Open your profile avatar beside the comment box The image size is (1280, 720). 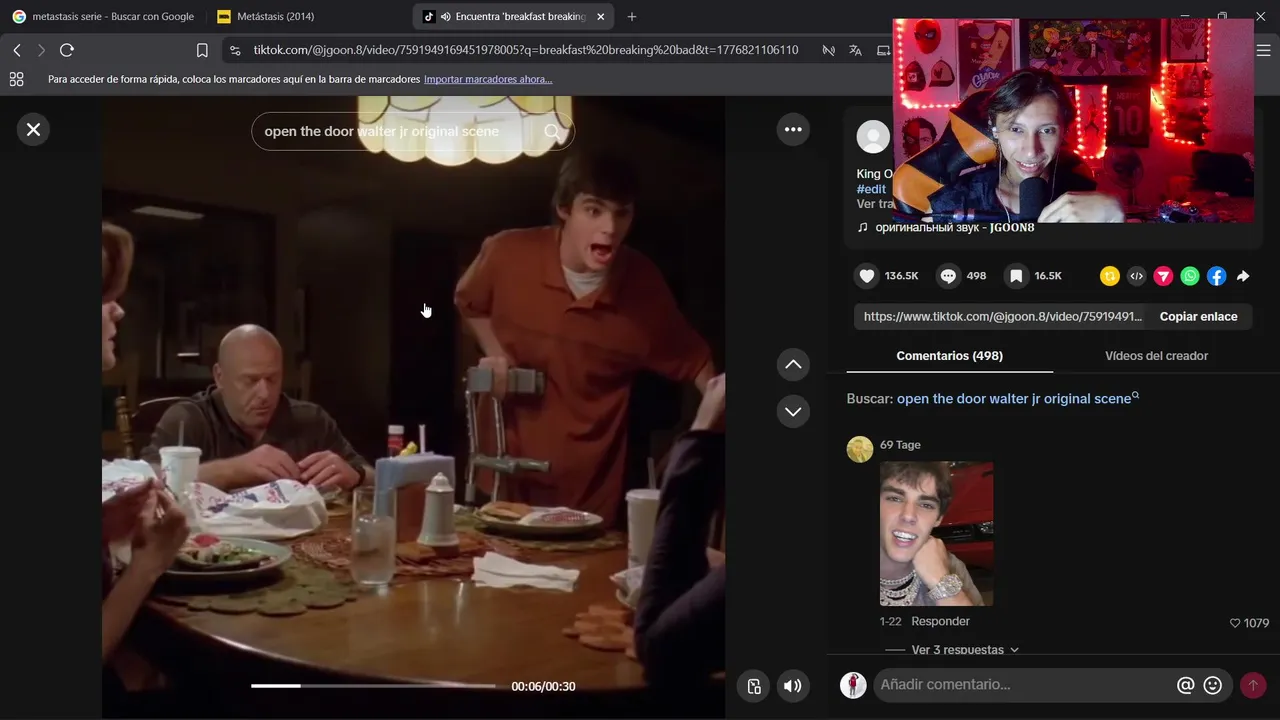[853, 685]
